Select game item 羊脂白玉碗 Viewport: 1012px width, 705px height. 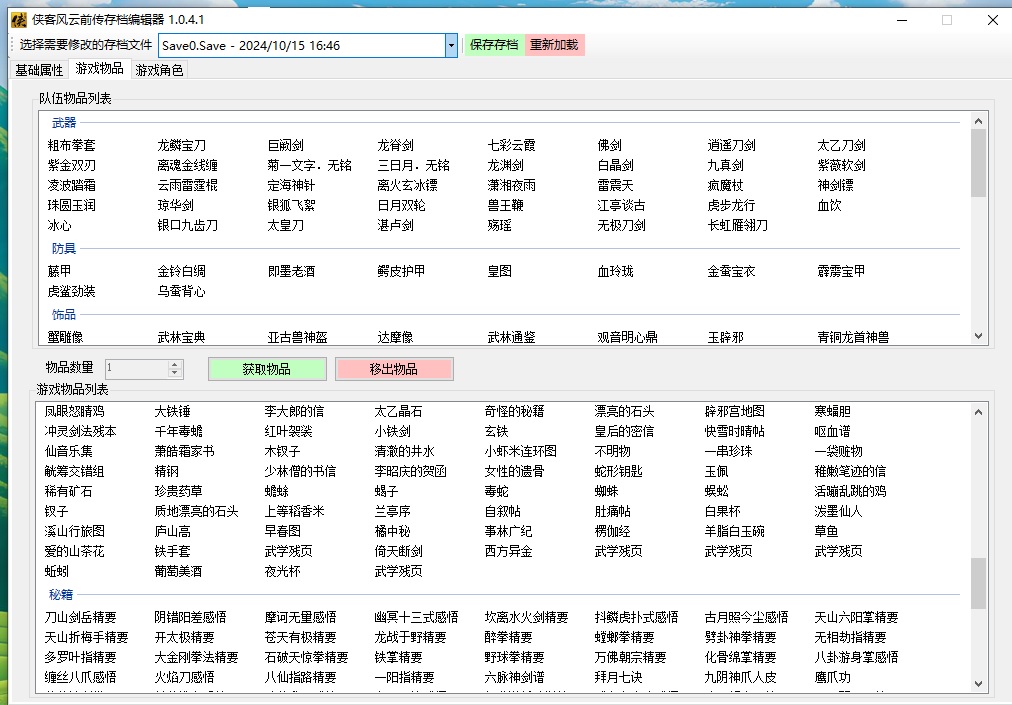coord(735,531)
